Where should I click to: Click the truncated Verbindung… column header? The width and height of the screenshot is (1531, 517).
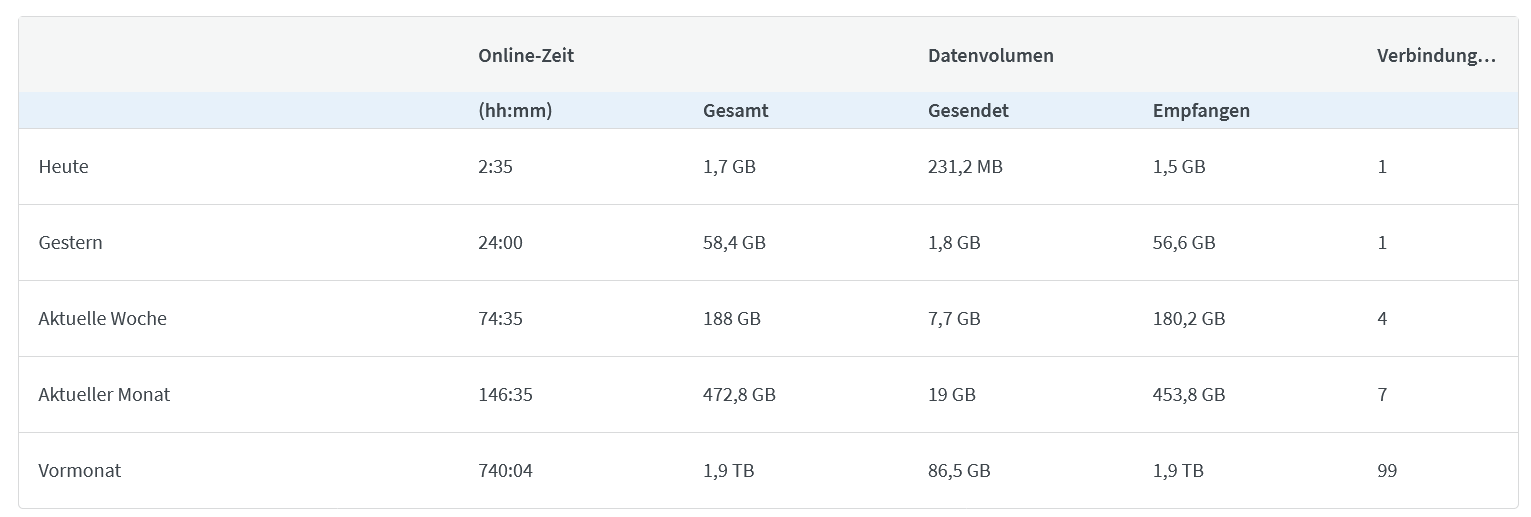(x=1436, y=56)
